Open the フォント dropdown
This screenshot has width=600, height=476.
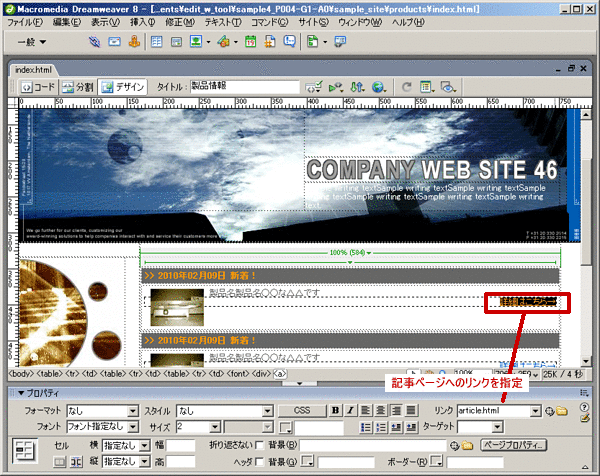[133, 427]
